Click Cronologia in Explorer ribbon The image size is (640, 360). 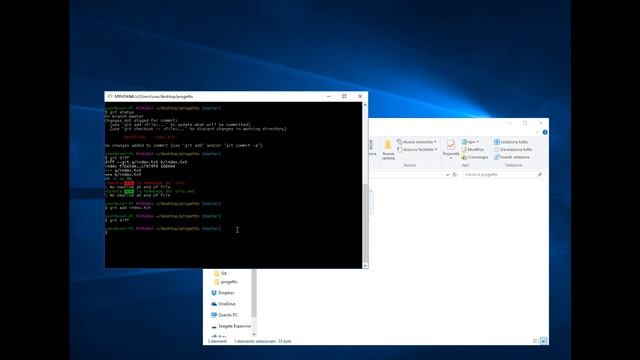coord(475,157)
